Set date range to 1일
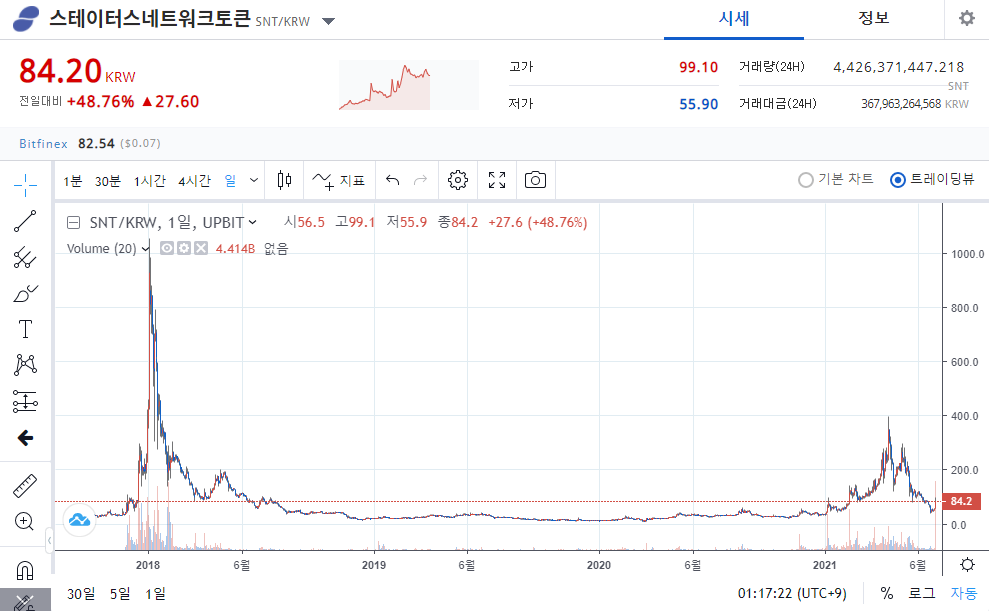Screen dimensions: 989x611 point(155,594)
